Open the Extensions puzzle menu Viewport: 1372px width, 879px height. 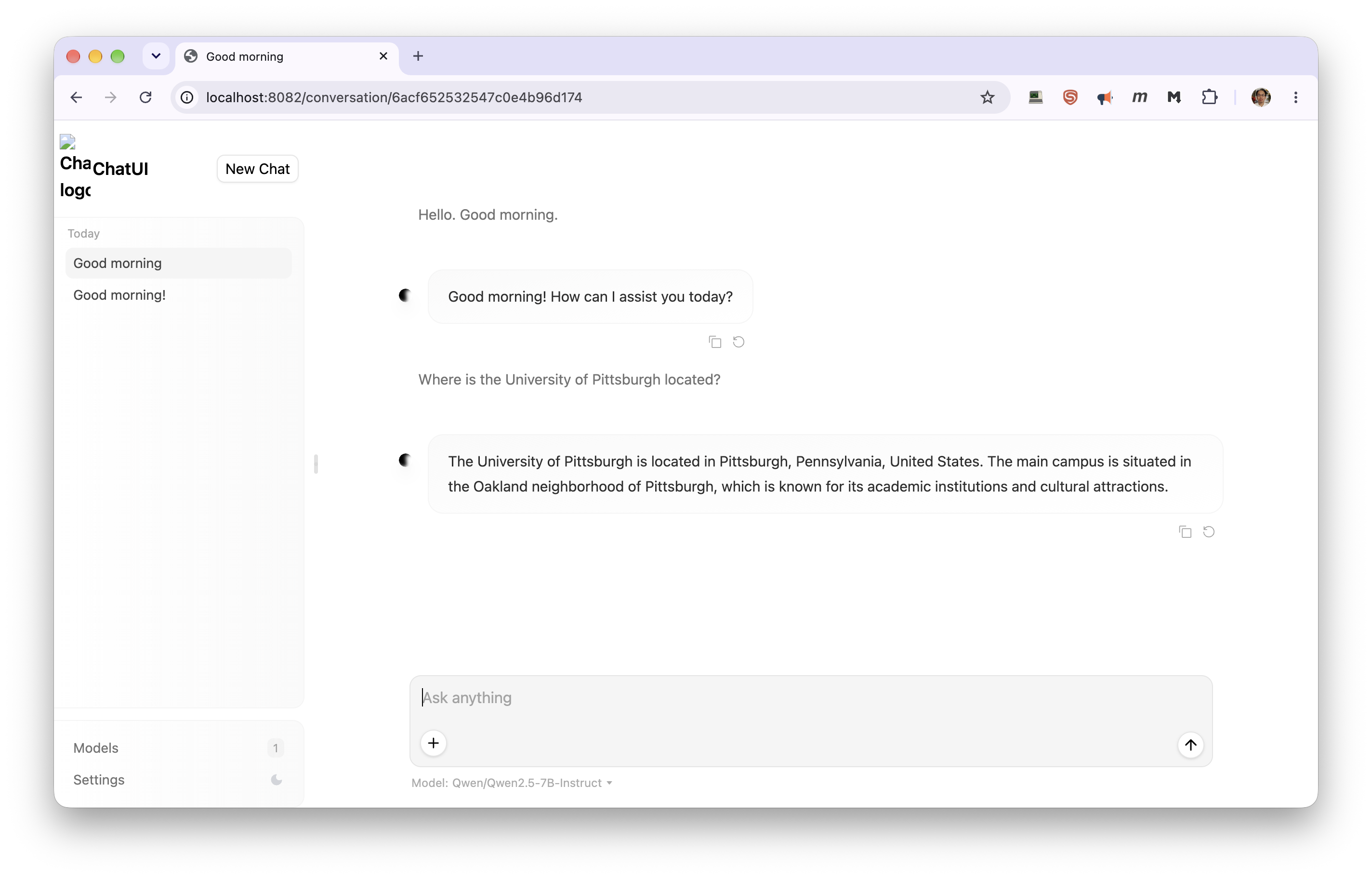1209,98
